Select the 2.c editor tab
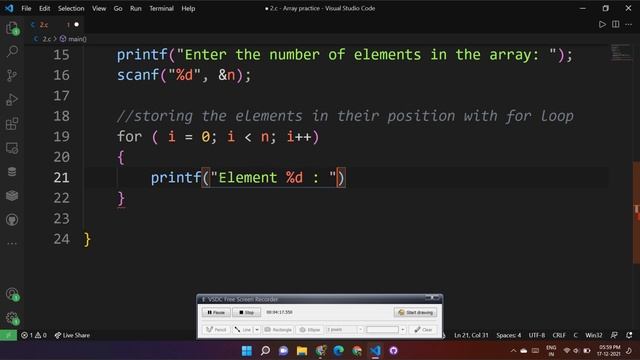The image size is (640, 360). click(54, 24)
